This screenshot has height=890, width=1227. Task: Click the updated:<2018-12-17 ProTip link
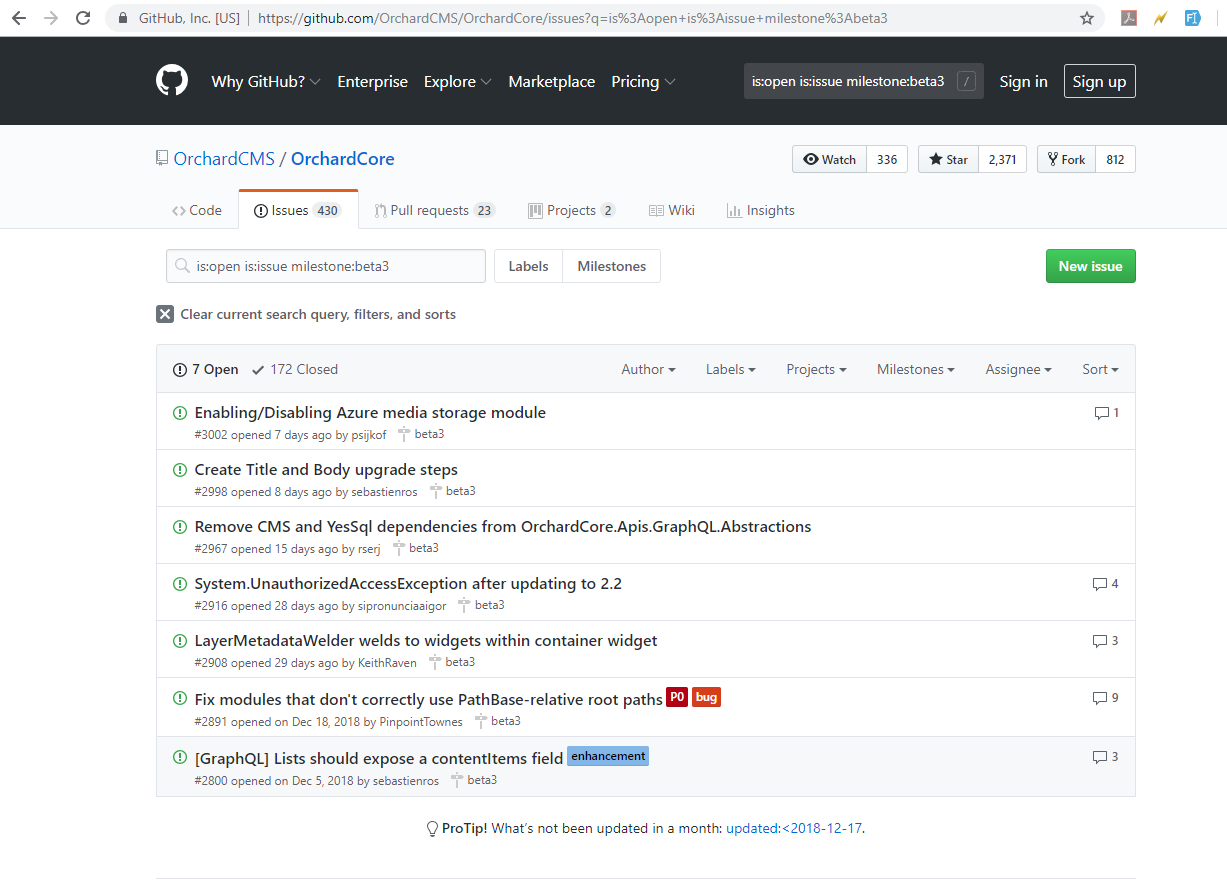coord(793,828)
